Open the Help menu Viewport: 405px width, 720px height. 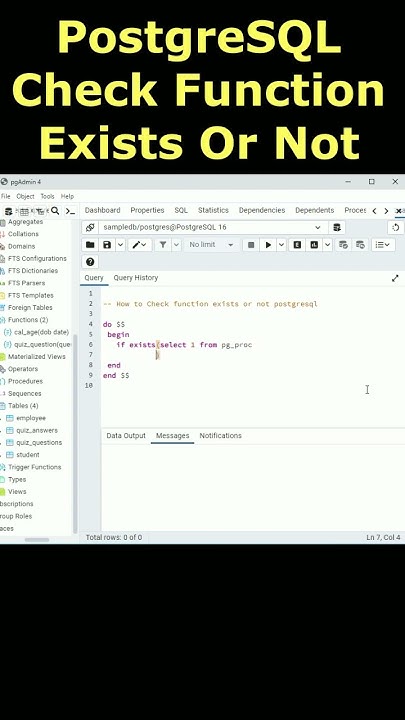click(x=67, y=196)
